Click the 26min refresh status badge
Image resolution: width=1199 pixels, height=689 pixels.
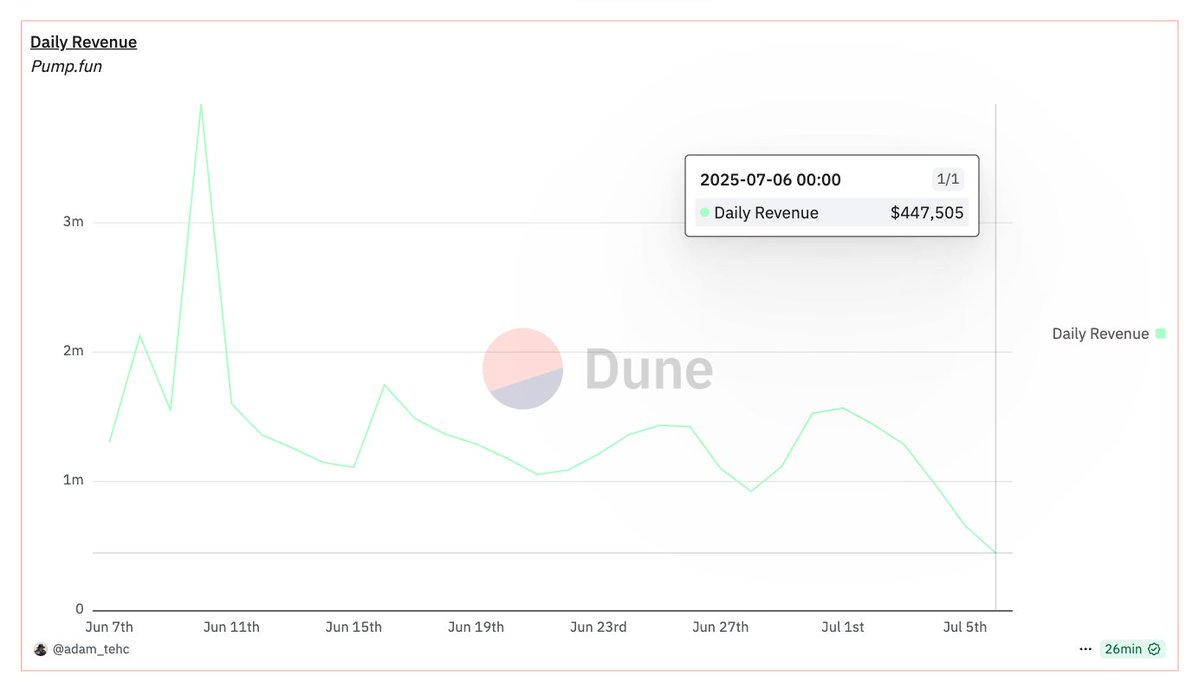point(1132,649)
